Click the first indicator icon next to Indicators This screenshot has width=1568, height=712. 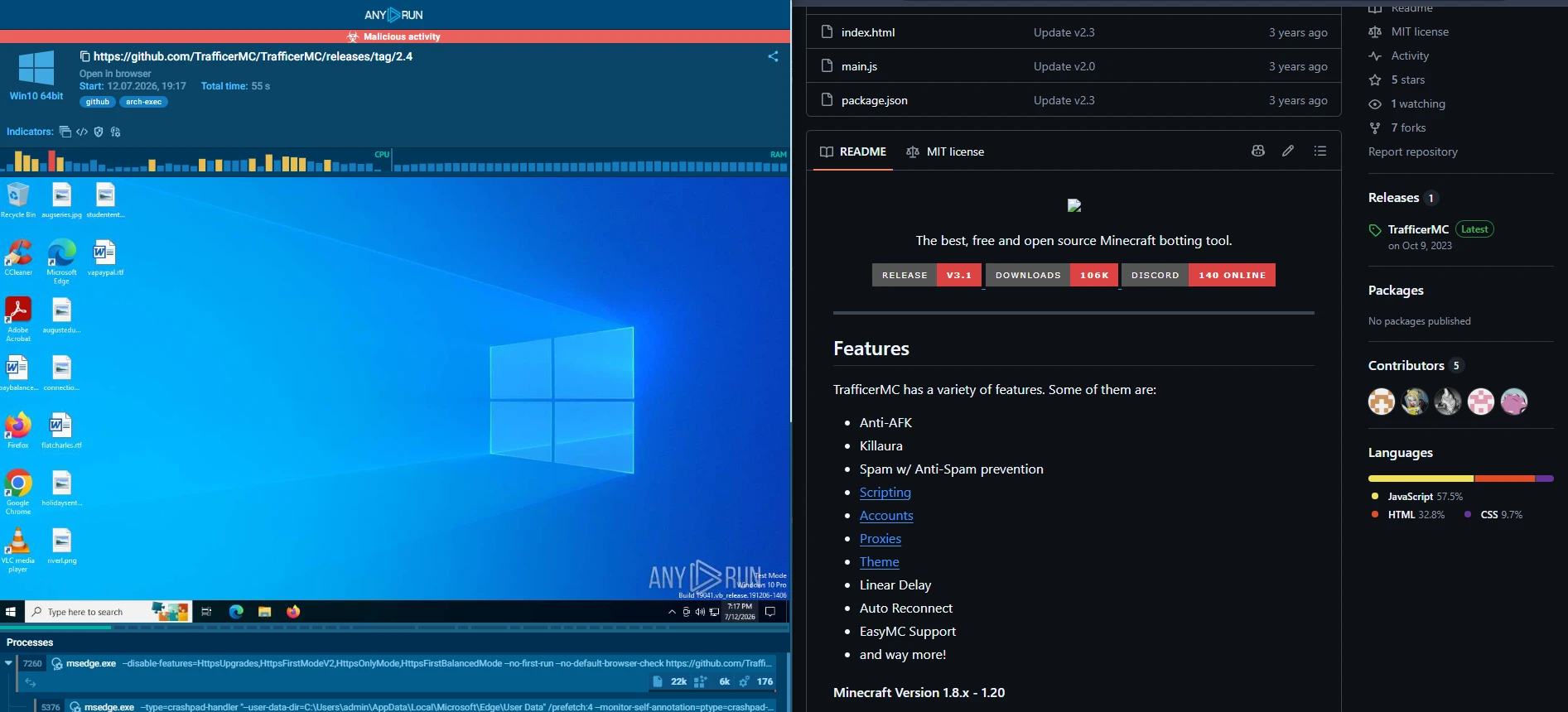pos(65,132)
